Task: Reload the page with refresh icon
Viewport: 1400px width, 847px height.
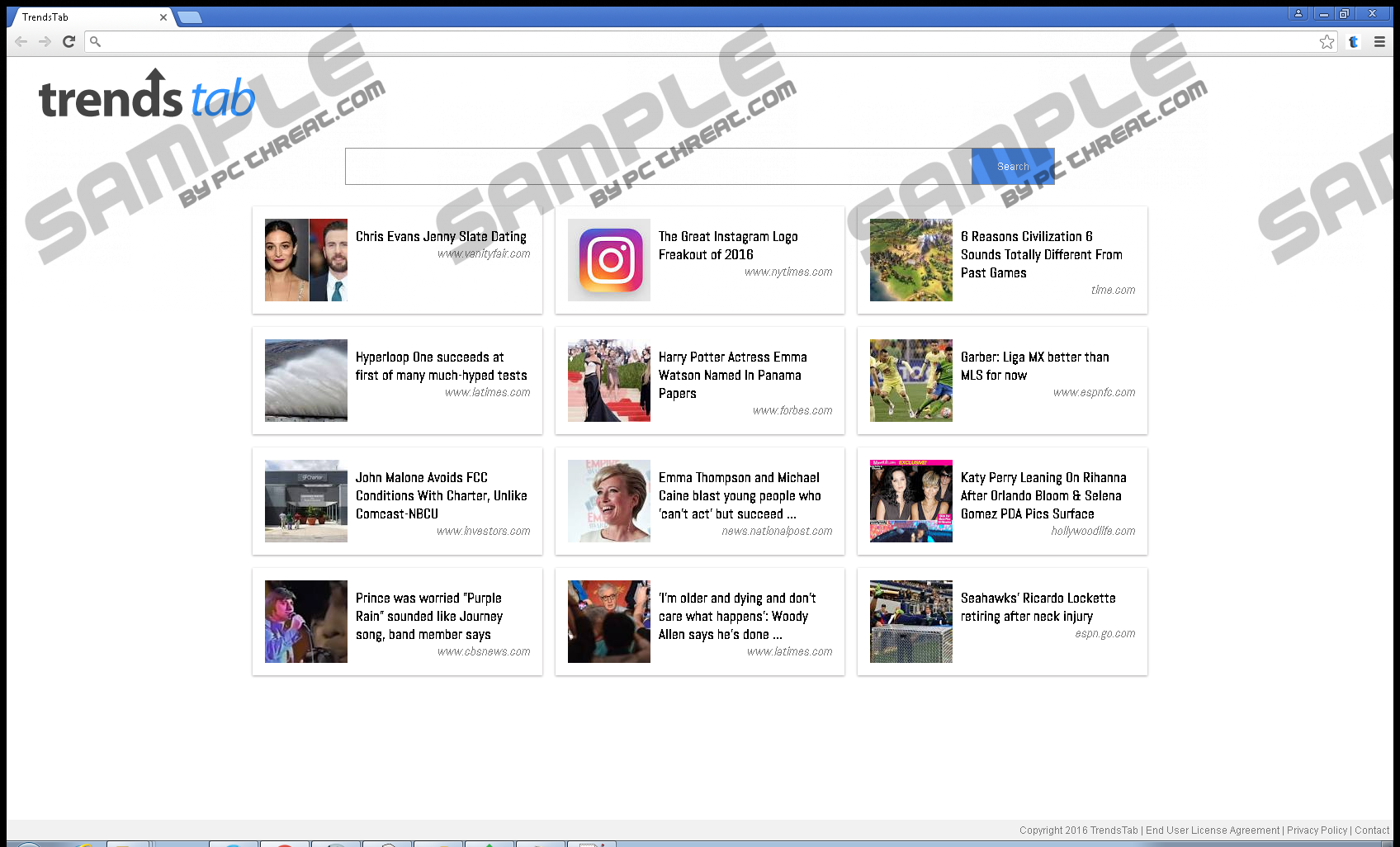Action: (x=69, y=41)
